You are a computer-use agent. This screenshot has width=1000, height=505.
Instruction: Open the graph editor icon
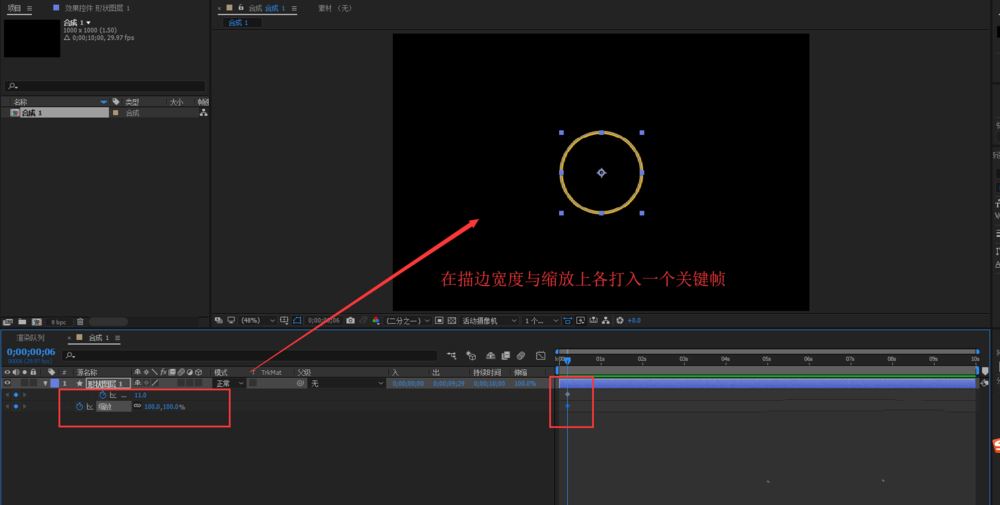coord(541,356)
